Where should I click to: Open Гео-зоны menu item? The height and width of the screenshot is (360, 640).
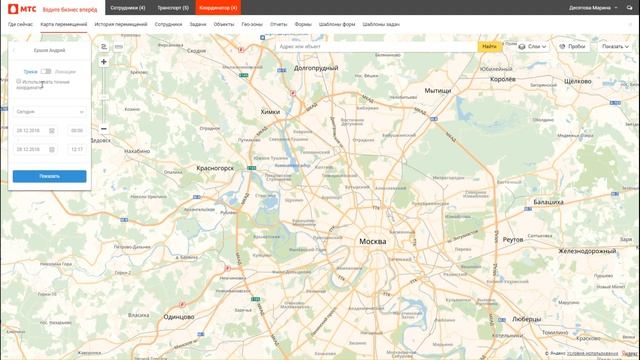point(252,24)
